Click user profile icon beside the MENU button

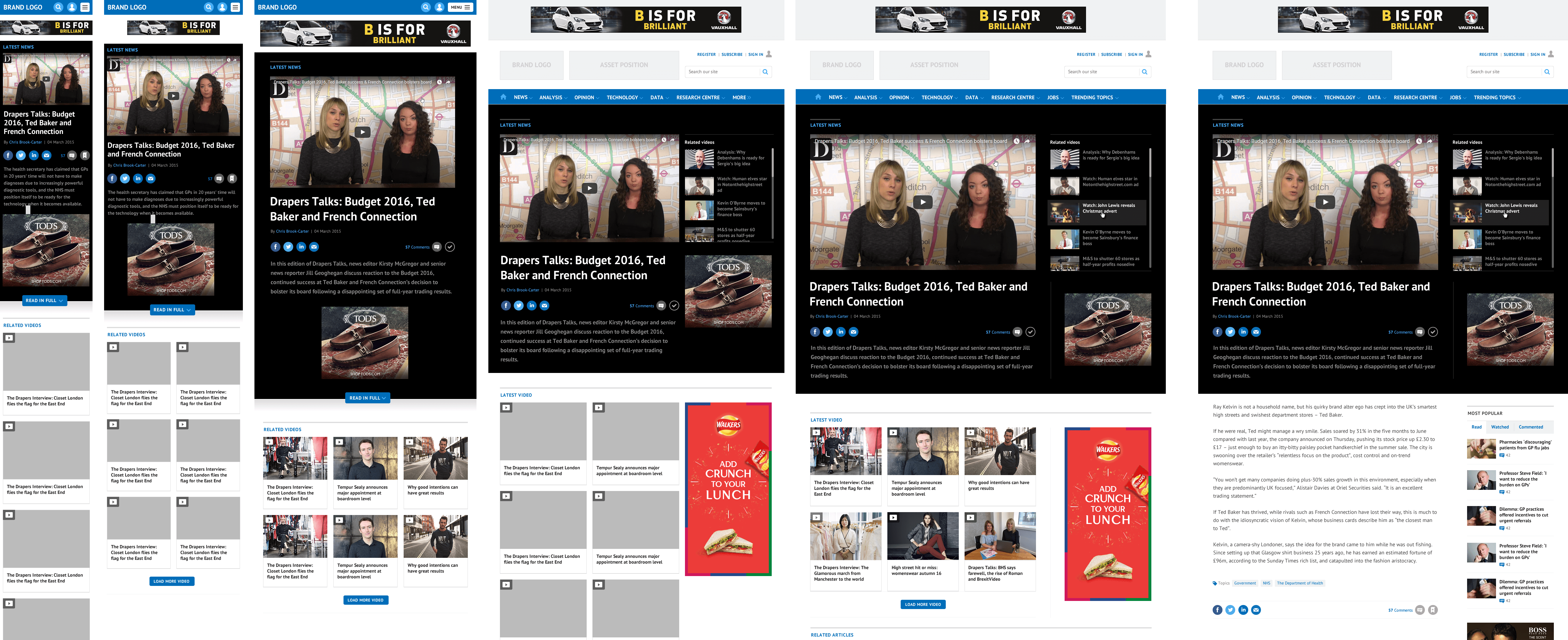click(x=439, y=7)
